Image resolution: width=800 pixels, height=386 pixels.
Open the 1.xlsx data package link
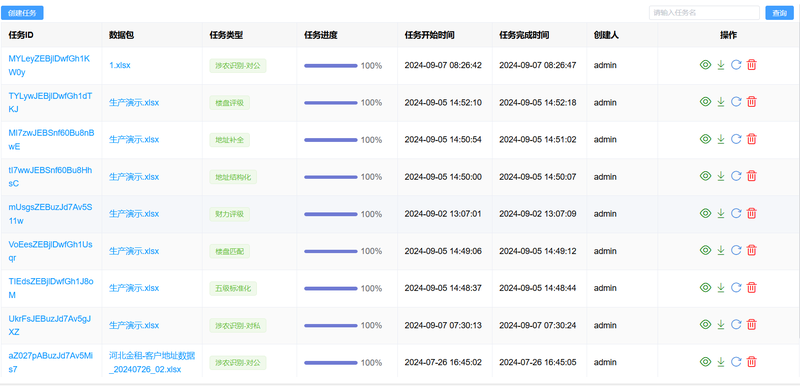click(120, 65)
